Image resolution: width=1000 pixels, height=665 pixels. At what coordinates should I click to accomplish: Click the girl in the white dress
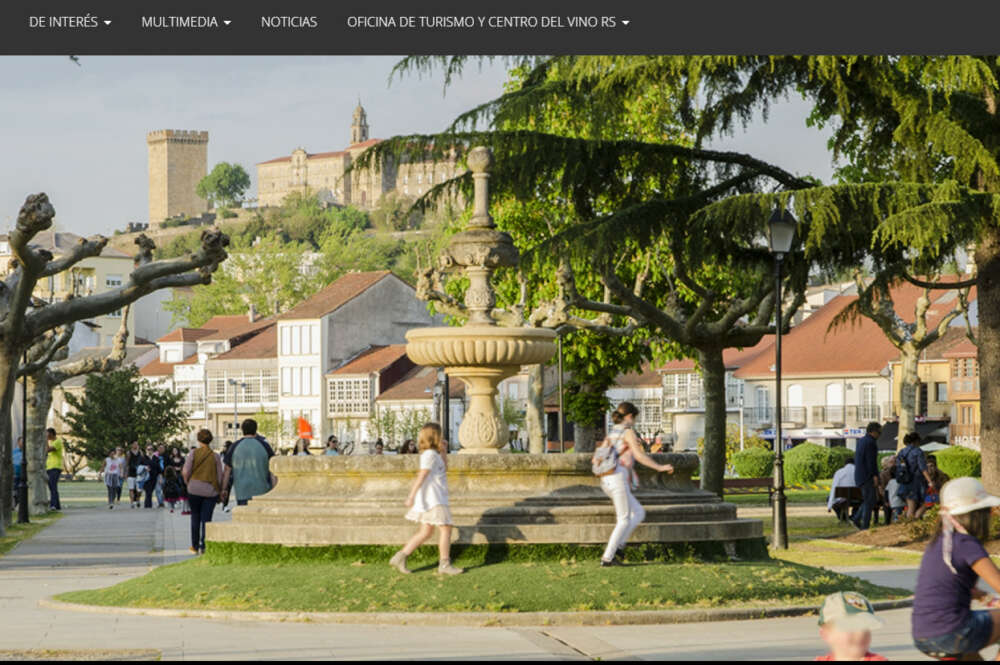[x=431, y=497]
